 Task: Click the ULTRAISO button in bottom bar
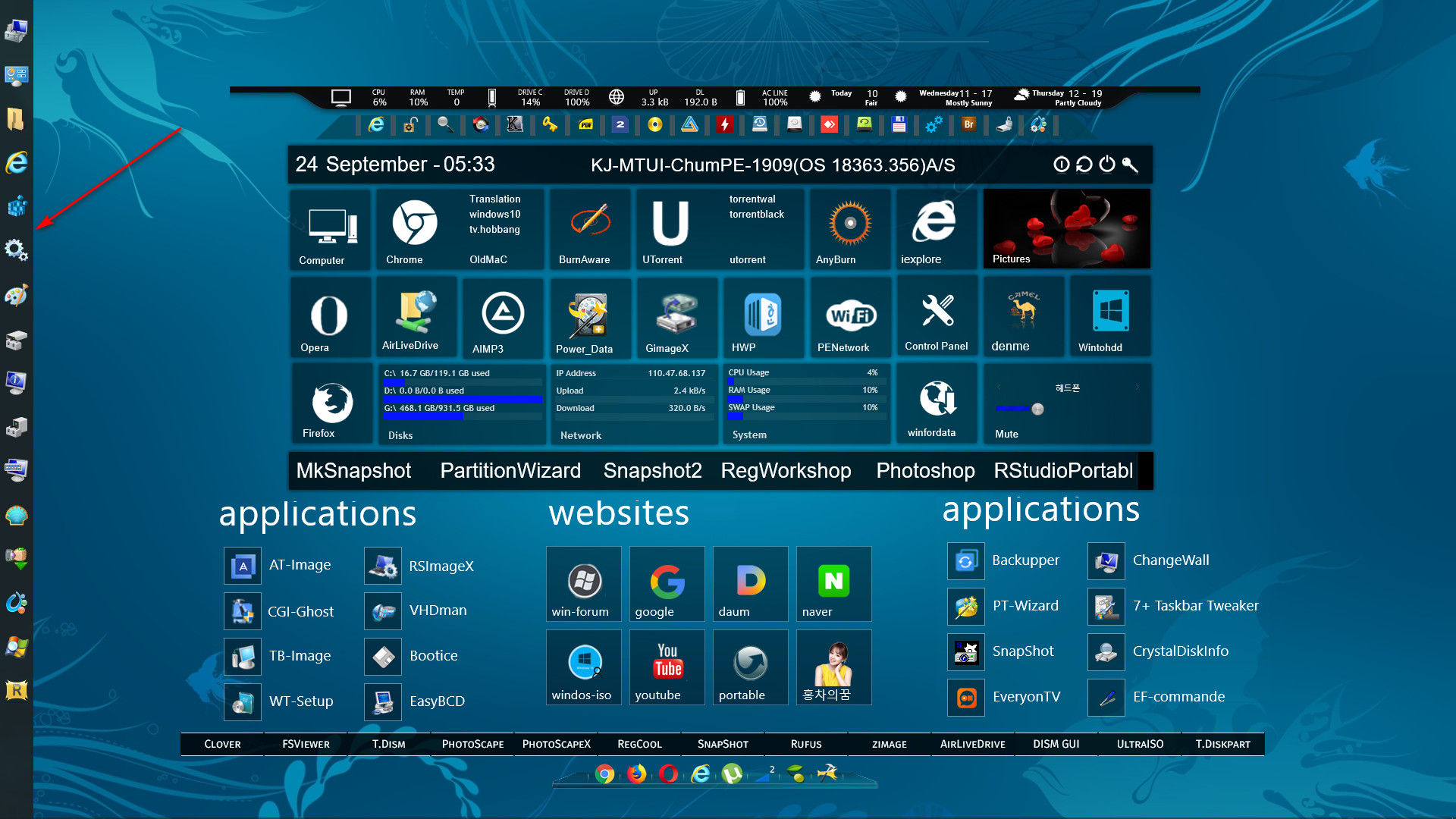1140,744
